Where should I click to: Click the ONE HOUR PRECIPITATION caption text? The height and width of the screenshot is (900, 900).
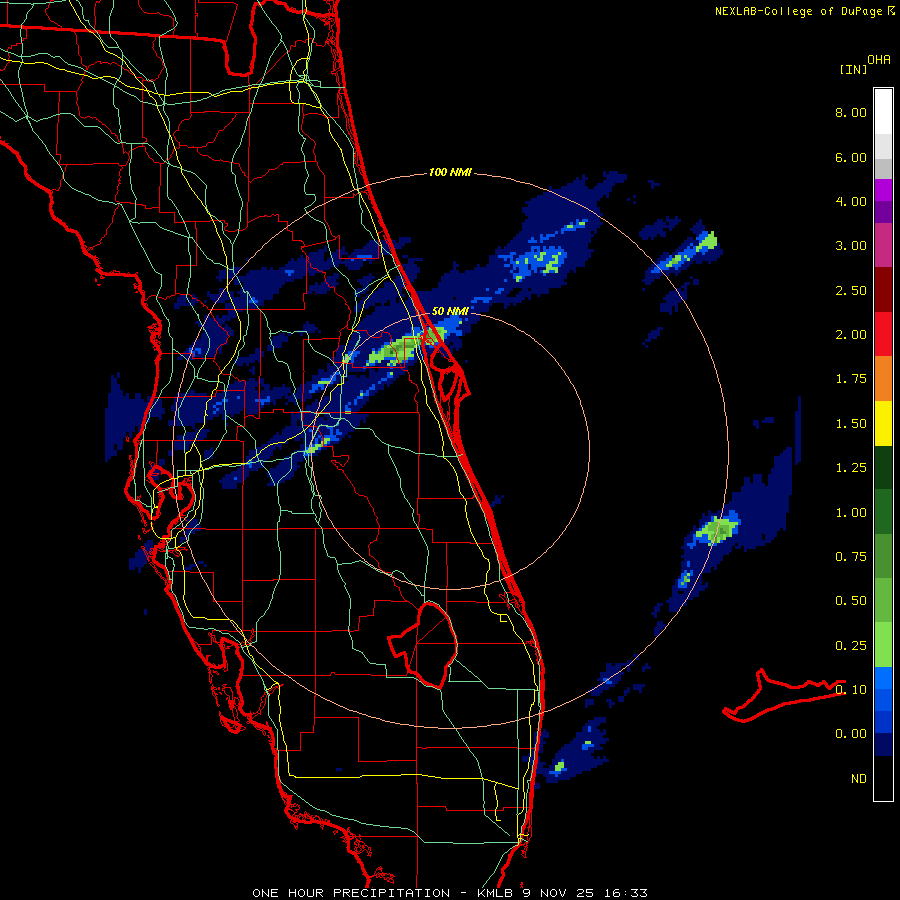(351, 893)
